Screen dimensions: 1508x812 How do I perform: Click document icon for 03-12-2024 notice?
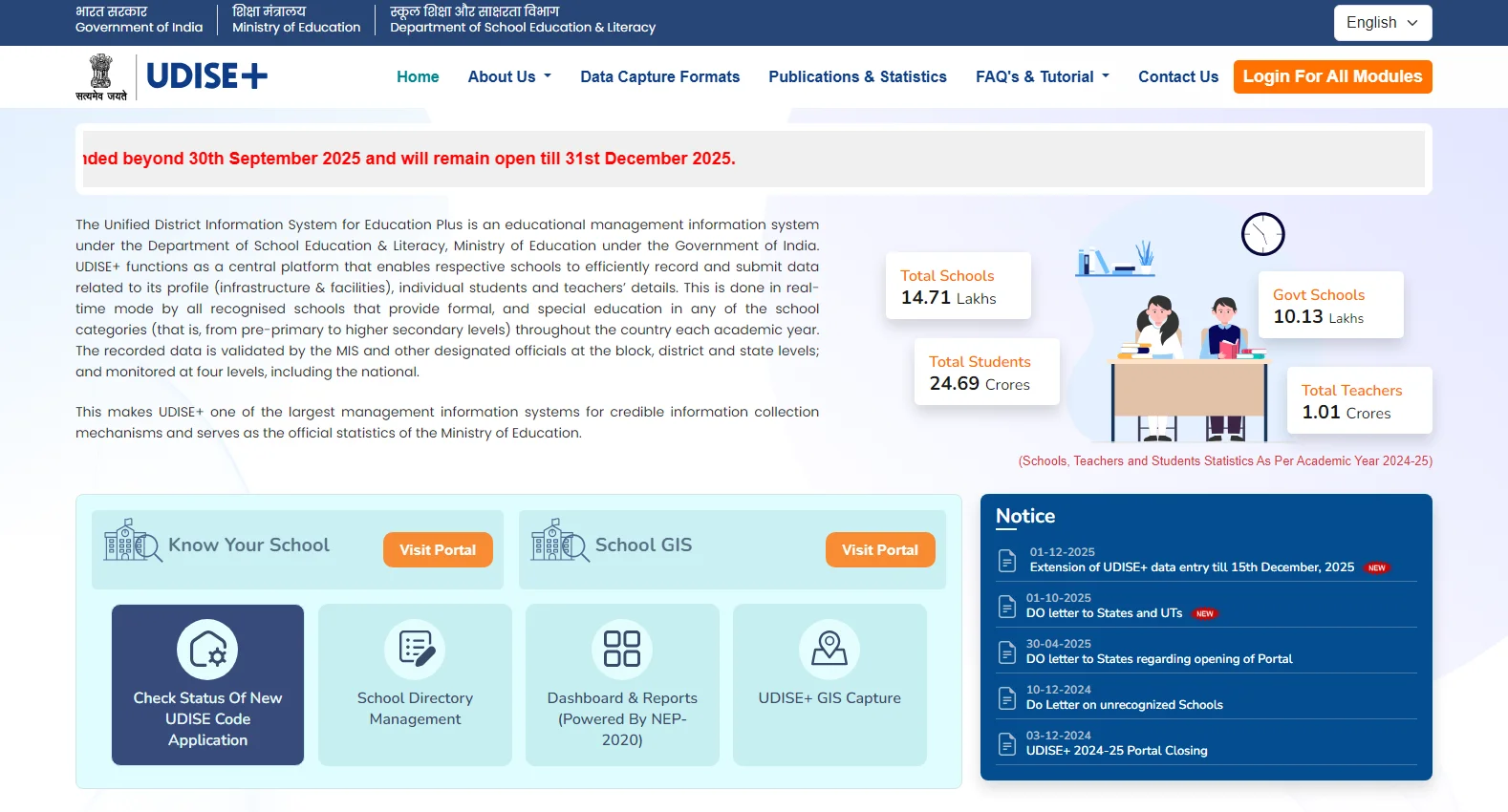tap(1007, 744)
